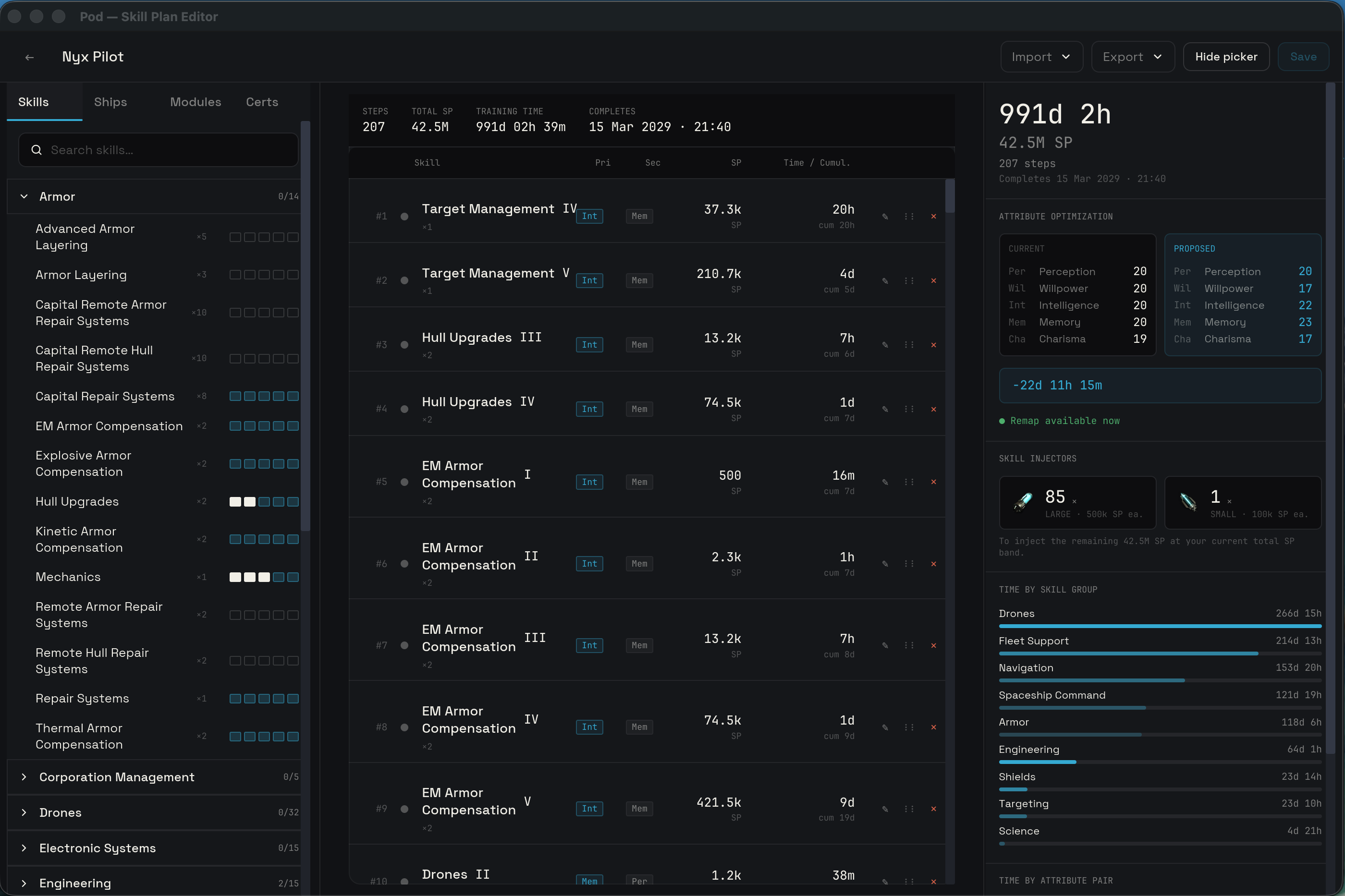
Task: Switch to the Ships tab
Action: pyautogui.click(x=110, y=102)
